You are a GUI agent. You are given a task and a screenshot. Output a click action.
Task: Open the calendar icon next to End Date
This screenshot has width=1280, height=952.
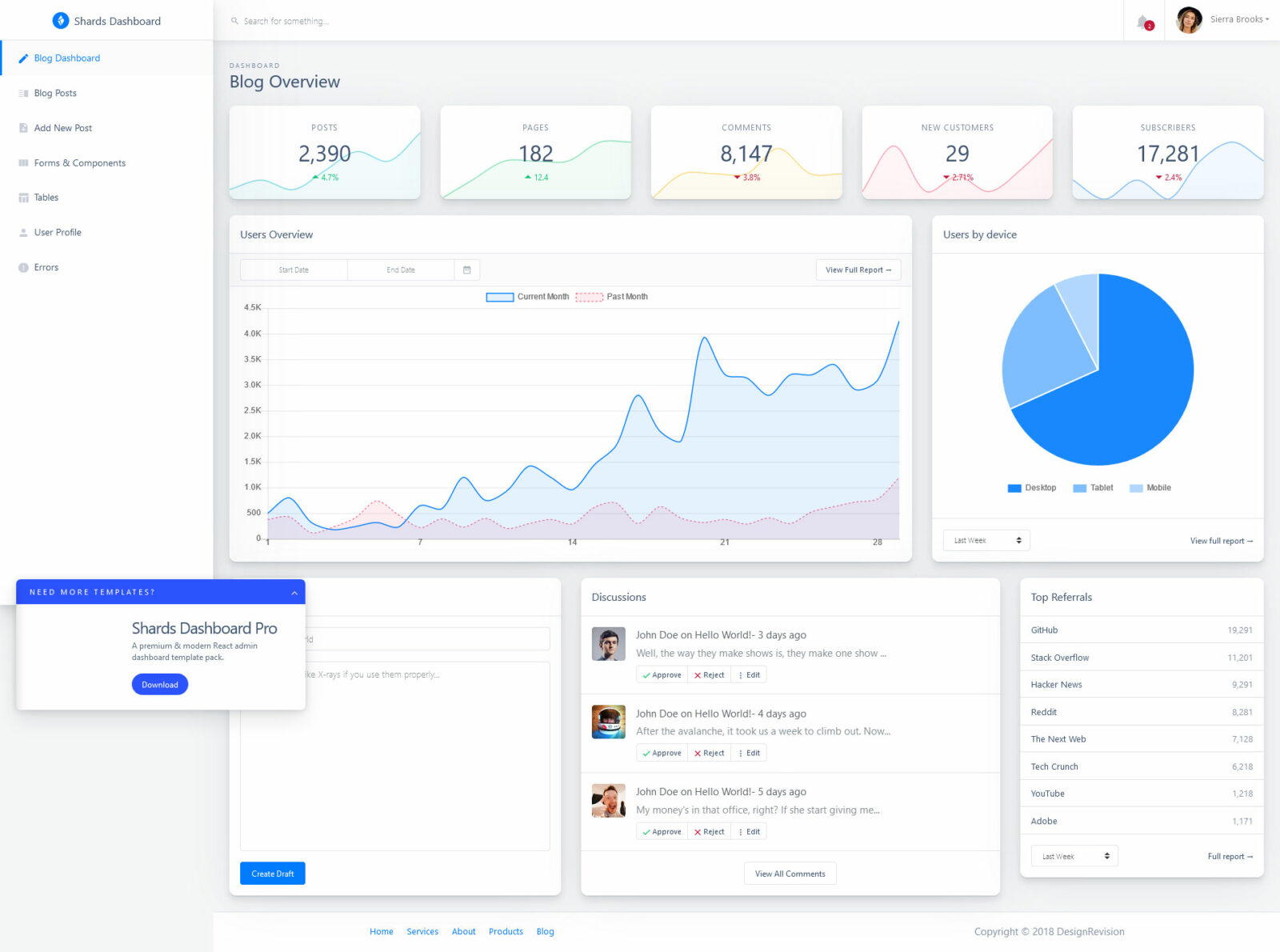pyautogui.click(x=466, y=270)
